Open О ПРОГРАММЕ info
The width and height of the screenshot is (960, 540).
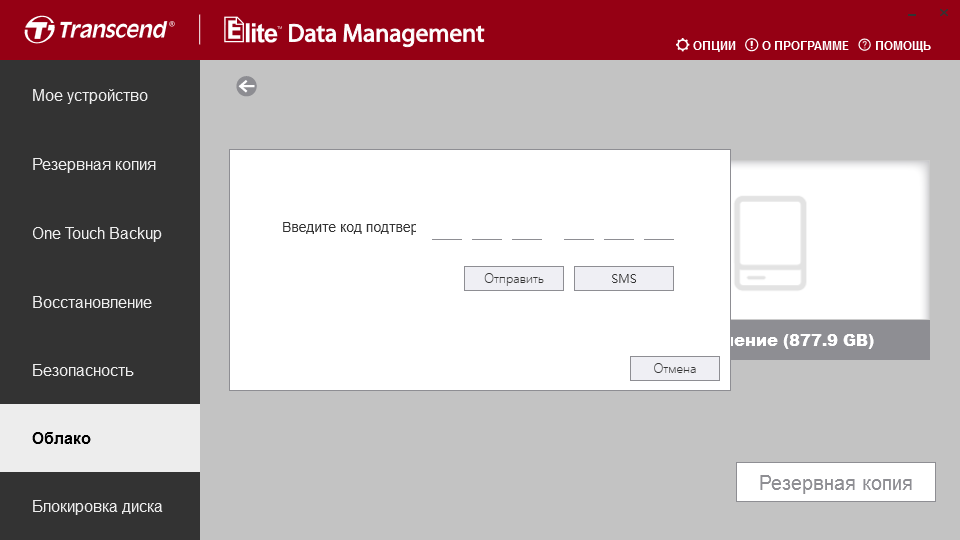(x=797, y=45)
